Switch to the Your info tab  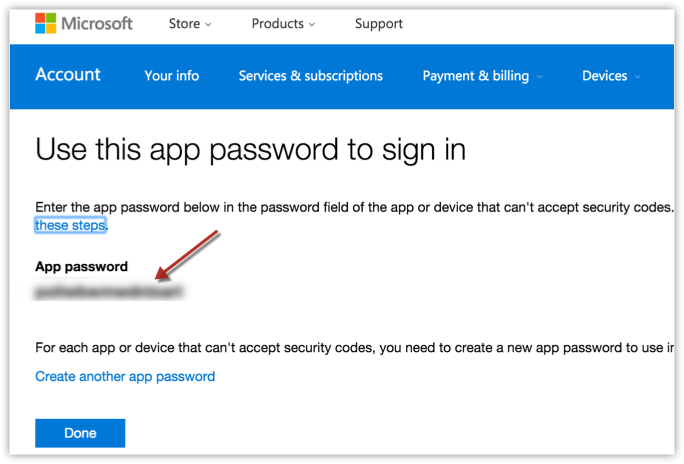pos(171,76)
